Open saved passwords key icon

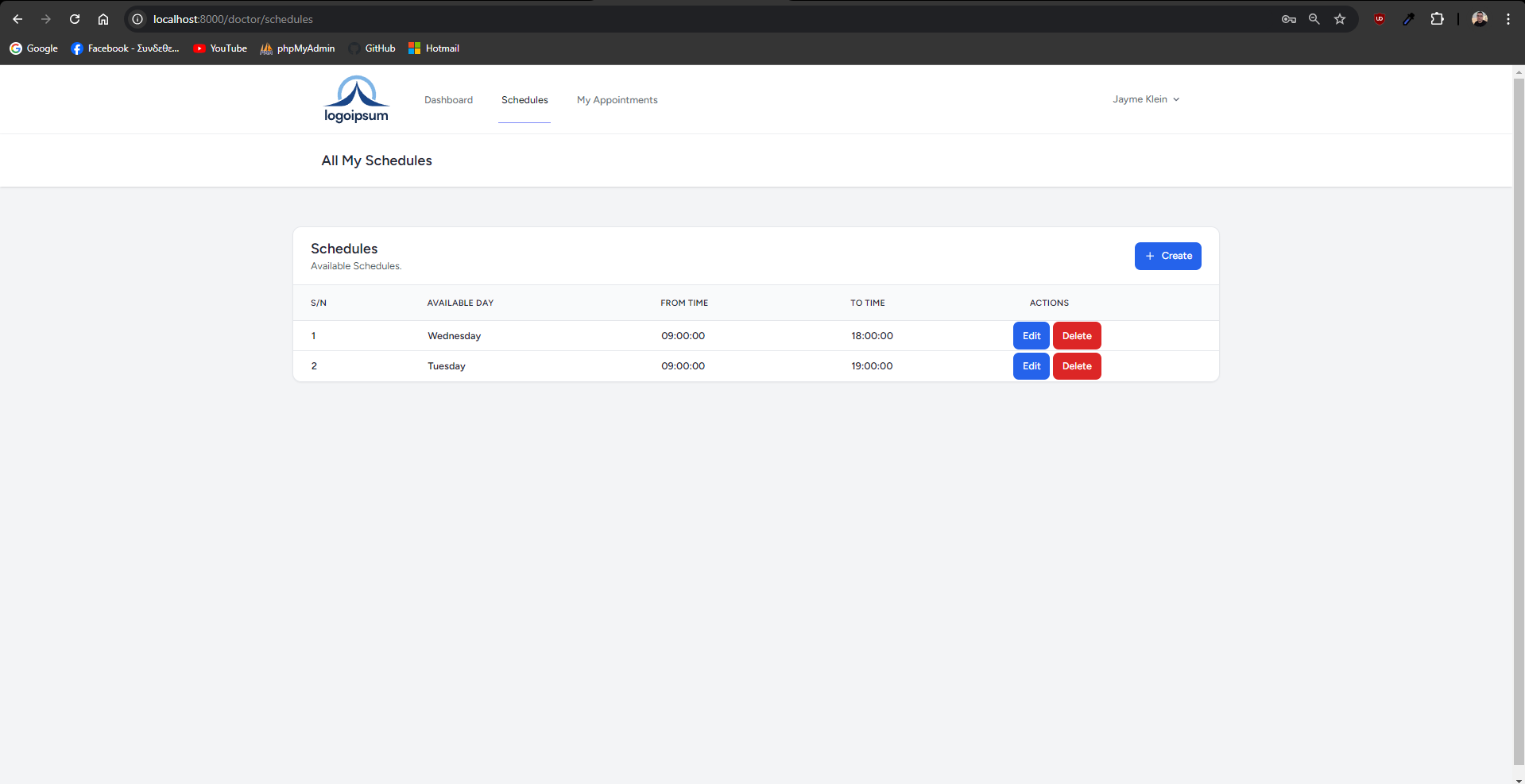point(1289,19)
